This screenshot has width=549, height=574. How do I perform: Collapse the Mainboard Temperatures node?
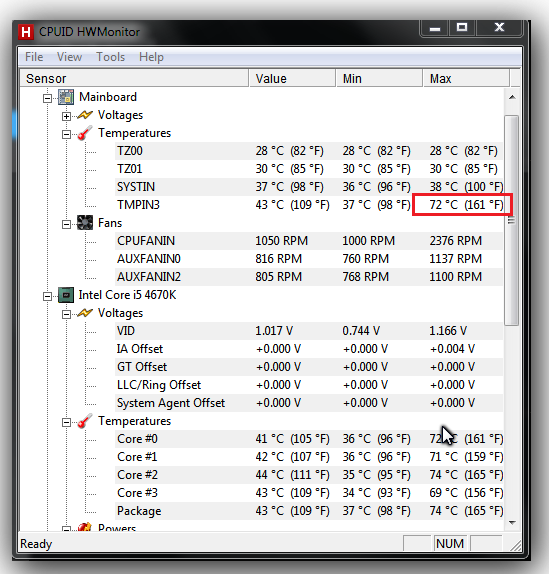click(66, 134)
